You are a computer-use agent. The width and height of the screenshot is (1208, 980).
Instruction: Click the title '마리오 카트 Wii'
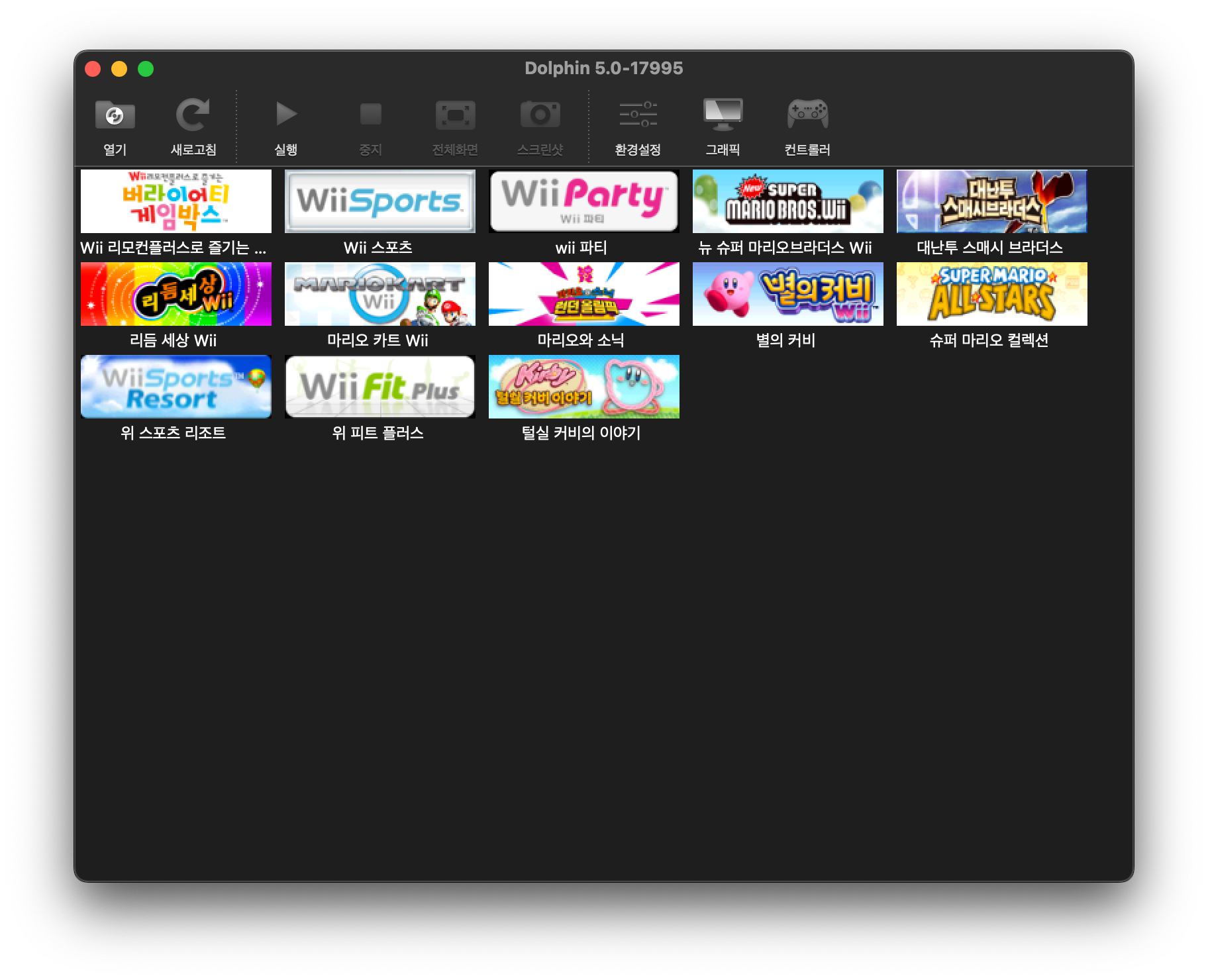(x=378, y=340)
